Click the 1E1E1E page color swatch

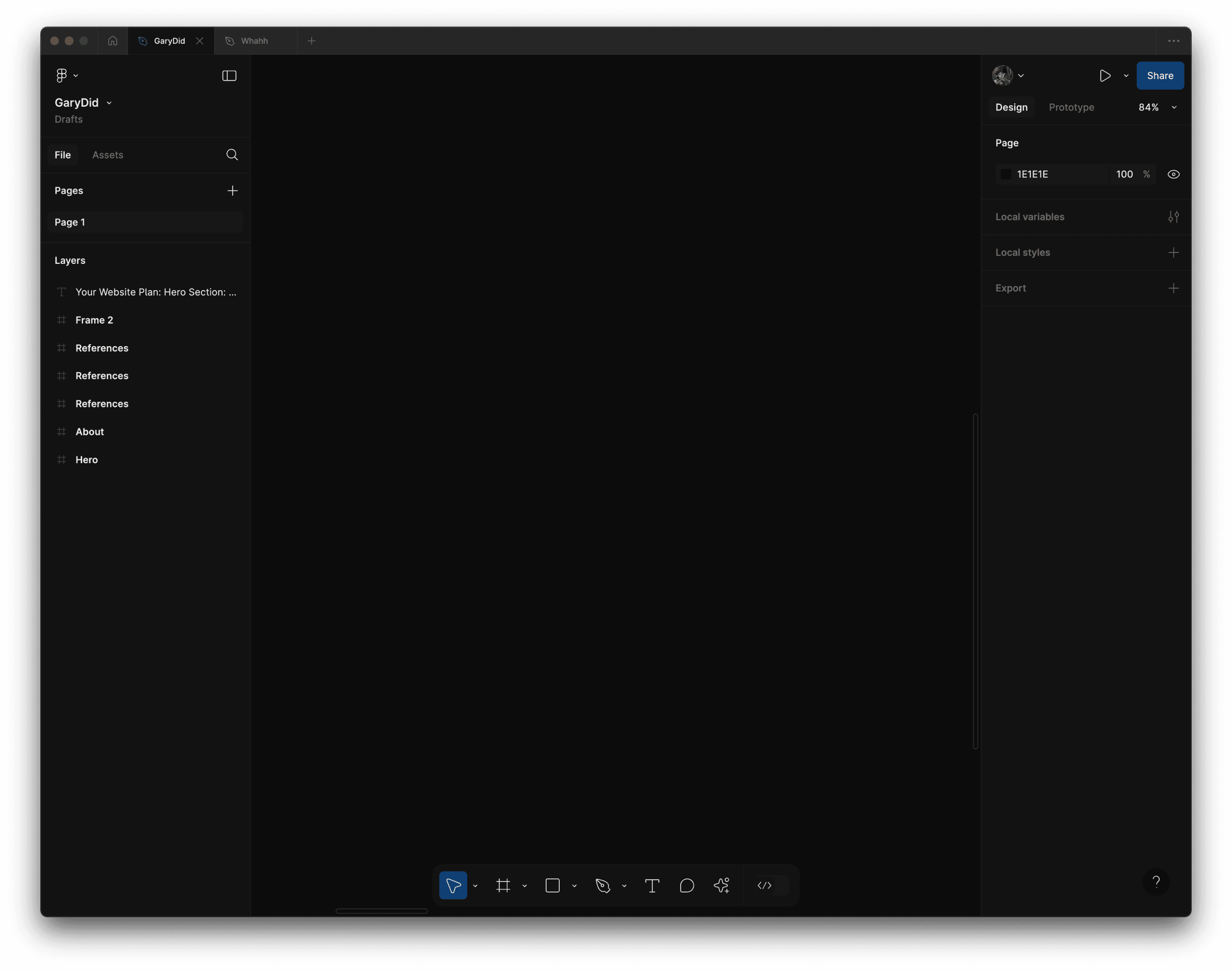tap(1005, 174)
